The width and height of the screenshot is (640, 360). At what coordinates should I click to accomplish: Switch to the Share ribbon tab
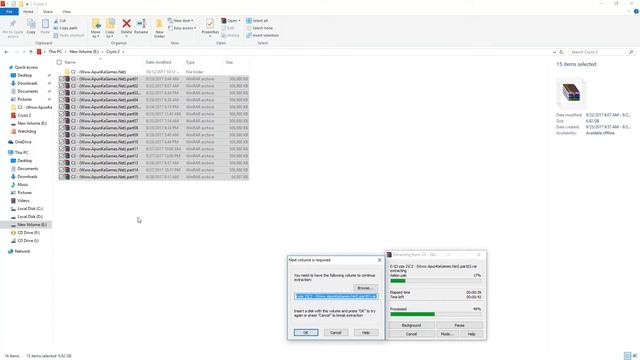pyautogui.click(x=47, y=11)
